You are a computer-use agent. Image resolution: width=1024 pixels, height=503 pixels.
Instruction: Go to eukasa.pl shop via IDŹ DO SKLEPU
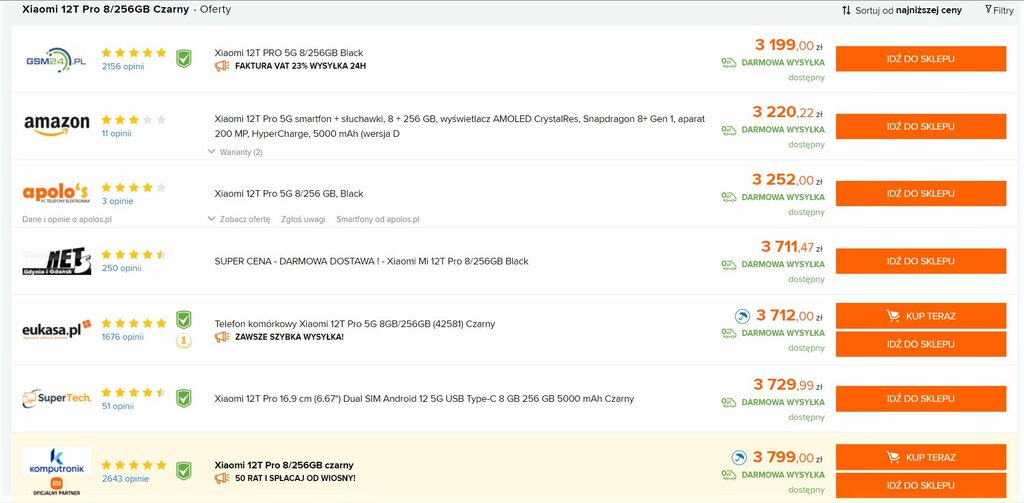921,344
